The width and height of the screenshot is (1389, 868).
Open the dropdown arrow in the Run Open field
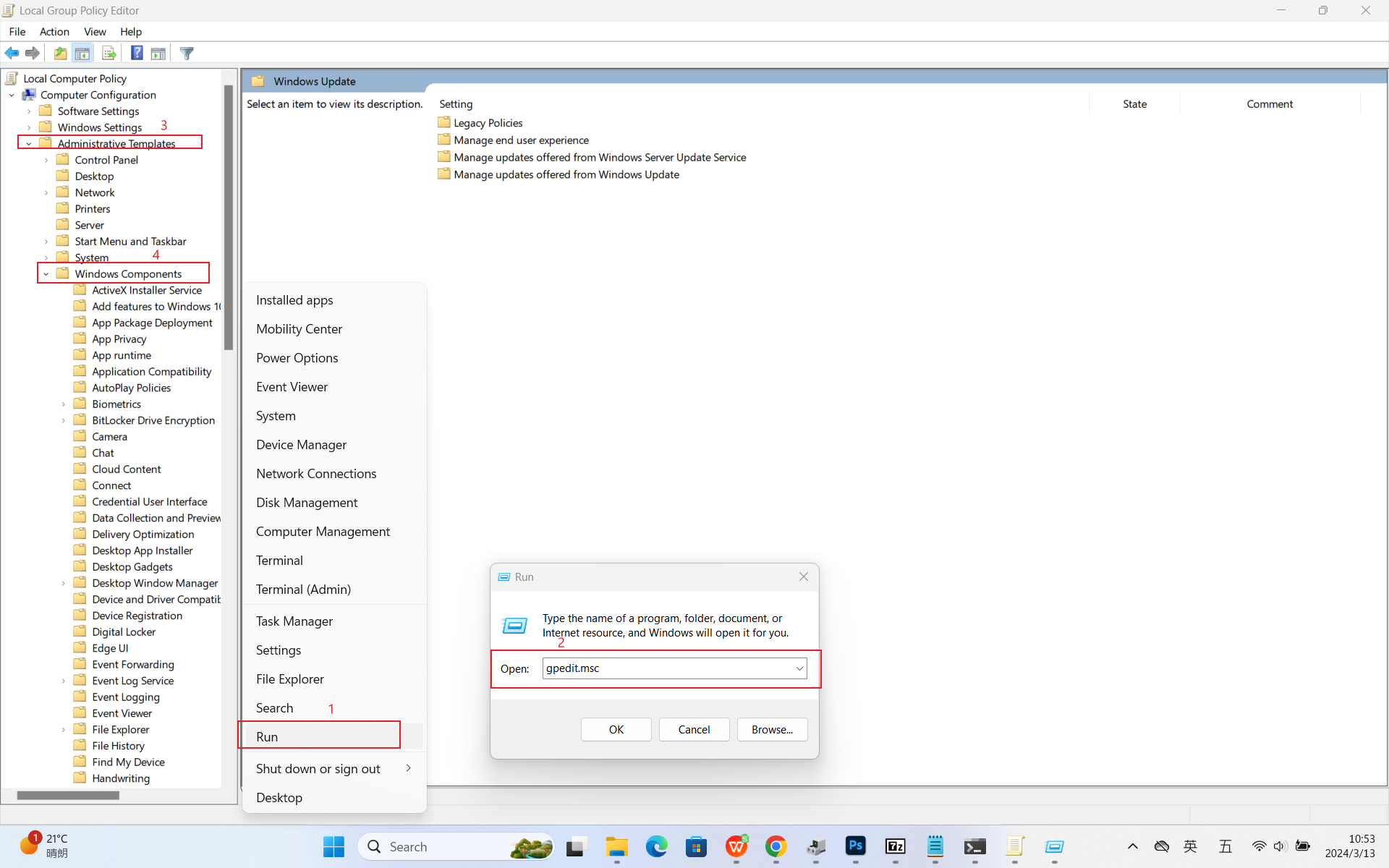click(x=799, y=668)
